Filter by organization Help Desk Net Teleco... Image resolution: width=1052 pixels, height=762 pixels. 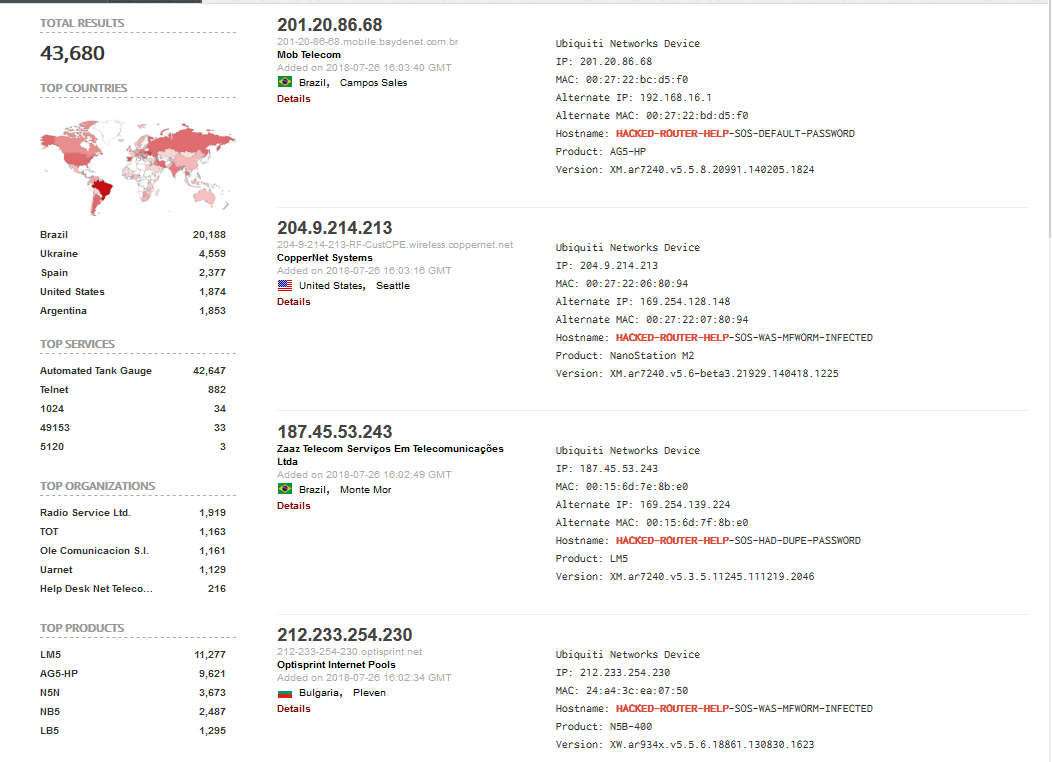pyautogui.click(x=97, y=589)
